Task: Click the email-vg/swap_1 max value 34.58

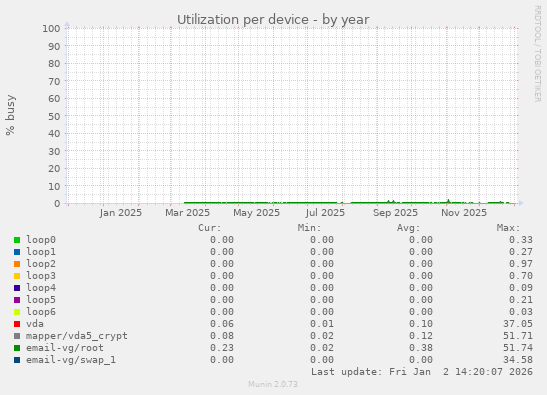Action: coord(518,360)
